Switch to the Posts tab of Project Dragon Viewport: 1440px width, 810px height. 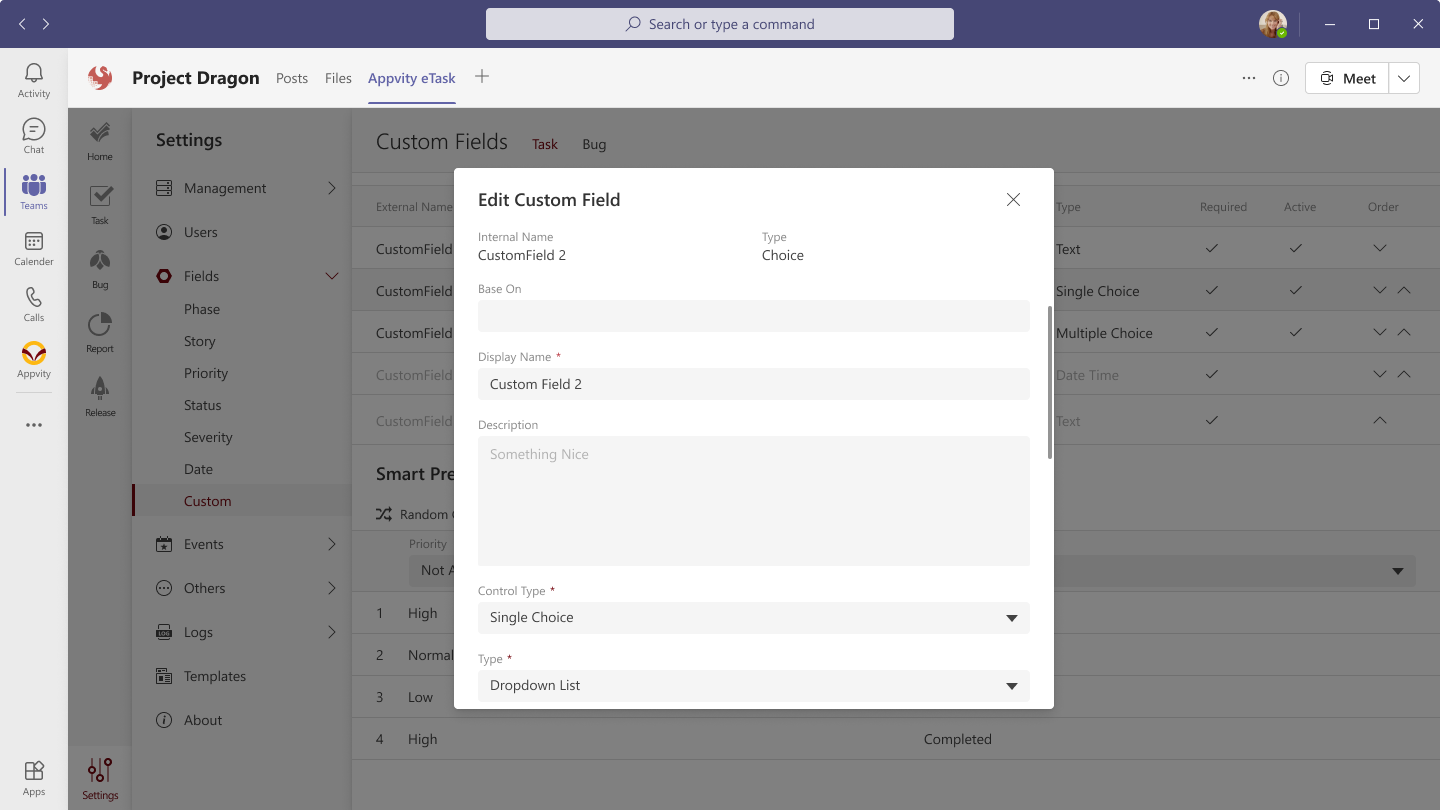coord(292,77)
